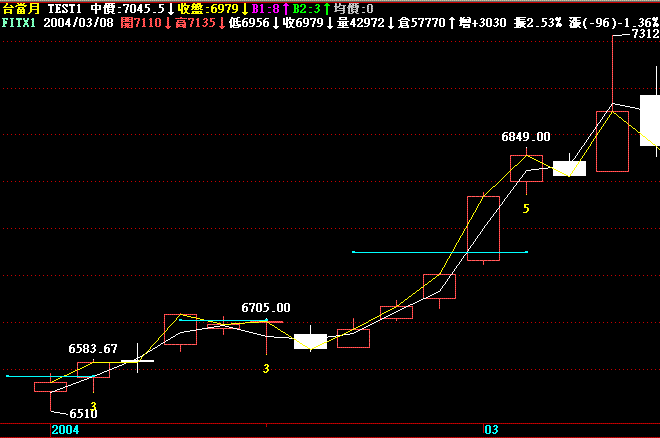Viewport: 660px width, 438px height.
Task: Select the 6510 low price annotation
Action: tap(83, 412)
